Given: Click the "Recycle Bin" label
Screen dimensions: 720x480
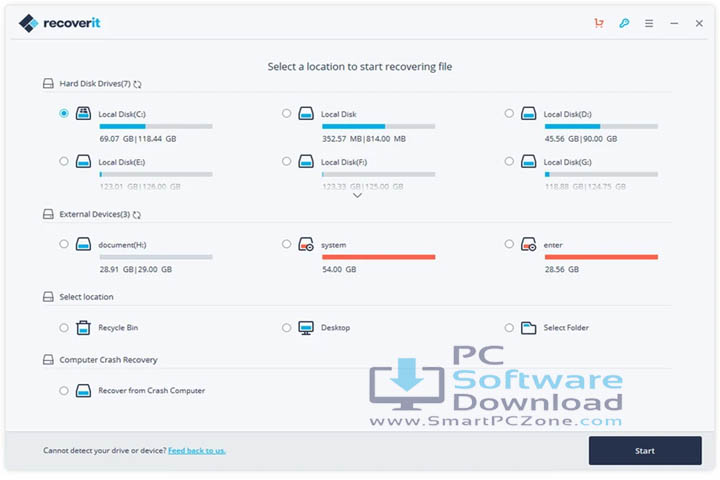Looking at the screenshot, I should (x=118, y=328).
